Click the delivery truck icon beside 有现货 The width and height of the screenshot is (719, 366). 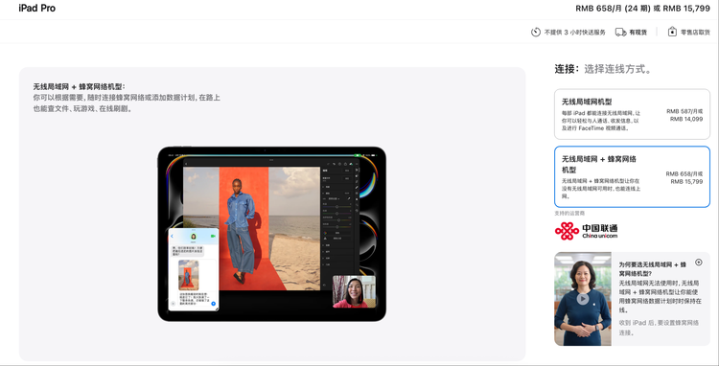coord(620,32)
